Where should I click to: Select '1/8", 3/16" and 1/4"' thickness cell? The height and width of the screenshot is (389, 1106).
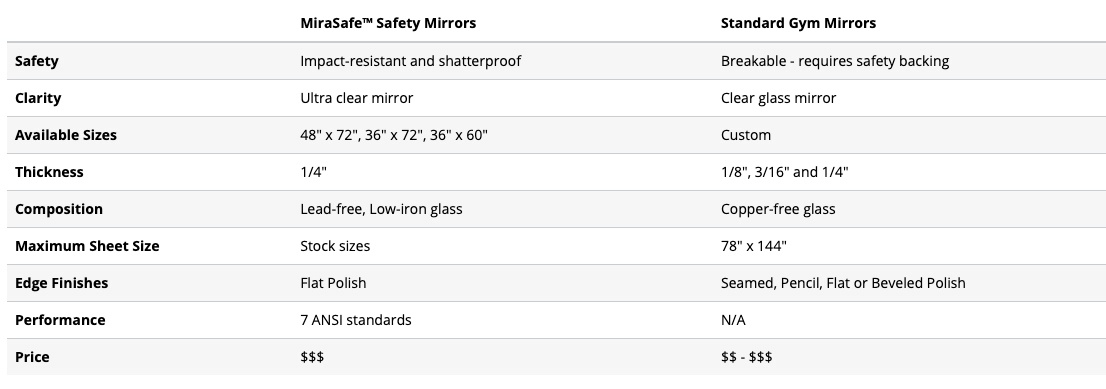[x=784, y=172]
